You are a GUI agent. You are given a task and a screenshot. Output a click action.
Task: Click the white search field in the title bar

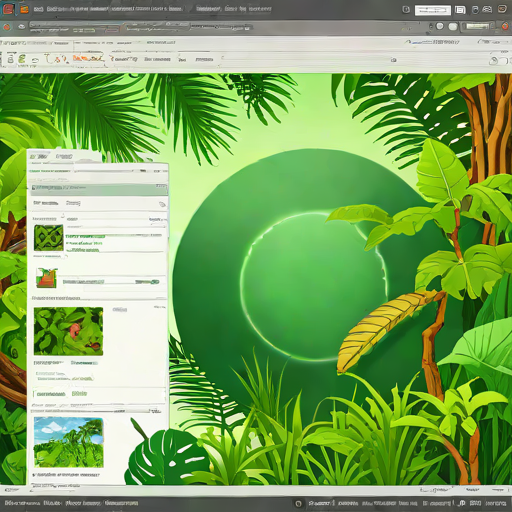pyautogui.click(x=433, y=10)
